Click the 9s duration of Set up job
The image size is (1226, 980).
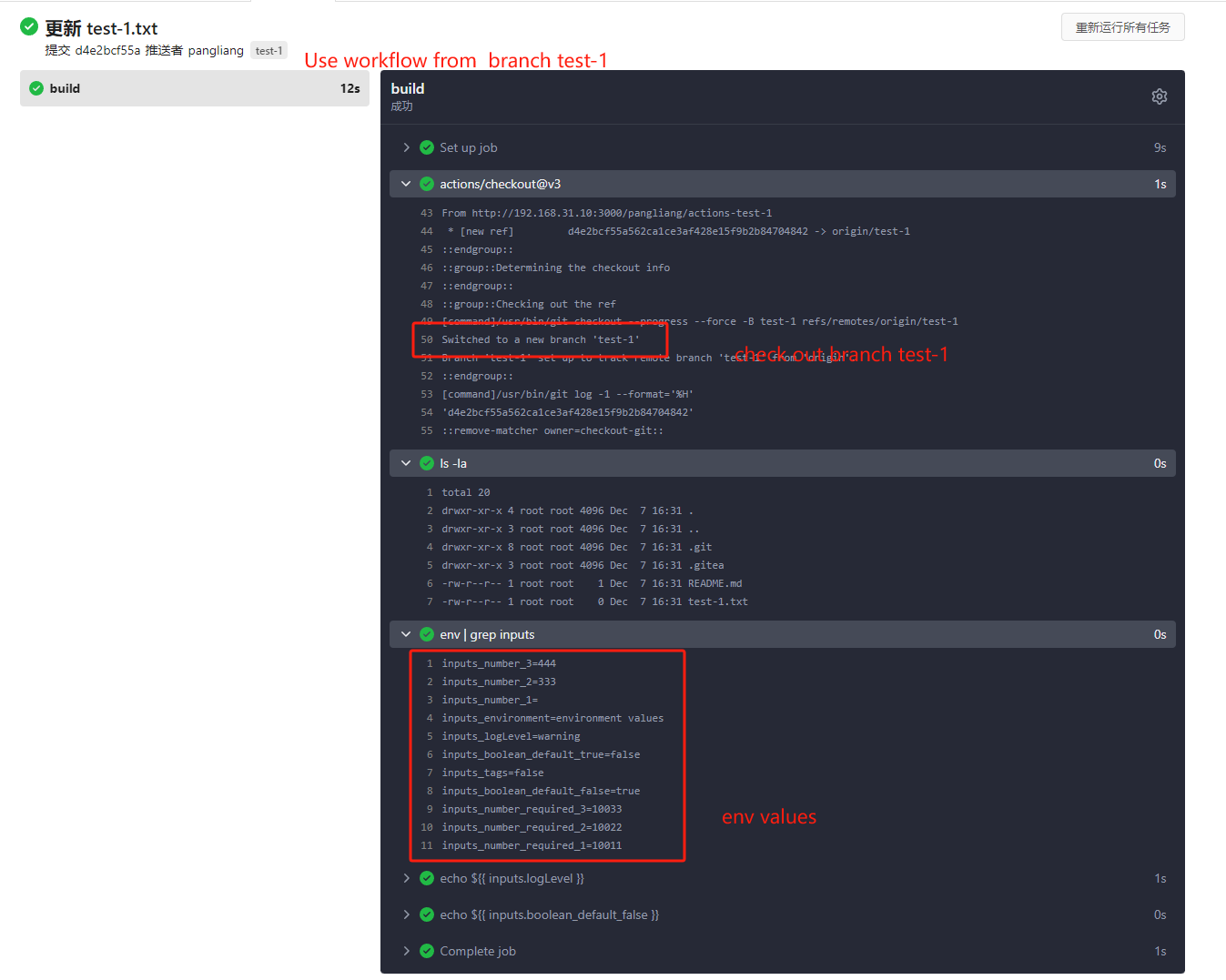pos(1160,147)
